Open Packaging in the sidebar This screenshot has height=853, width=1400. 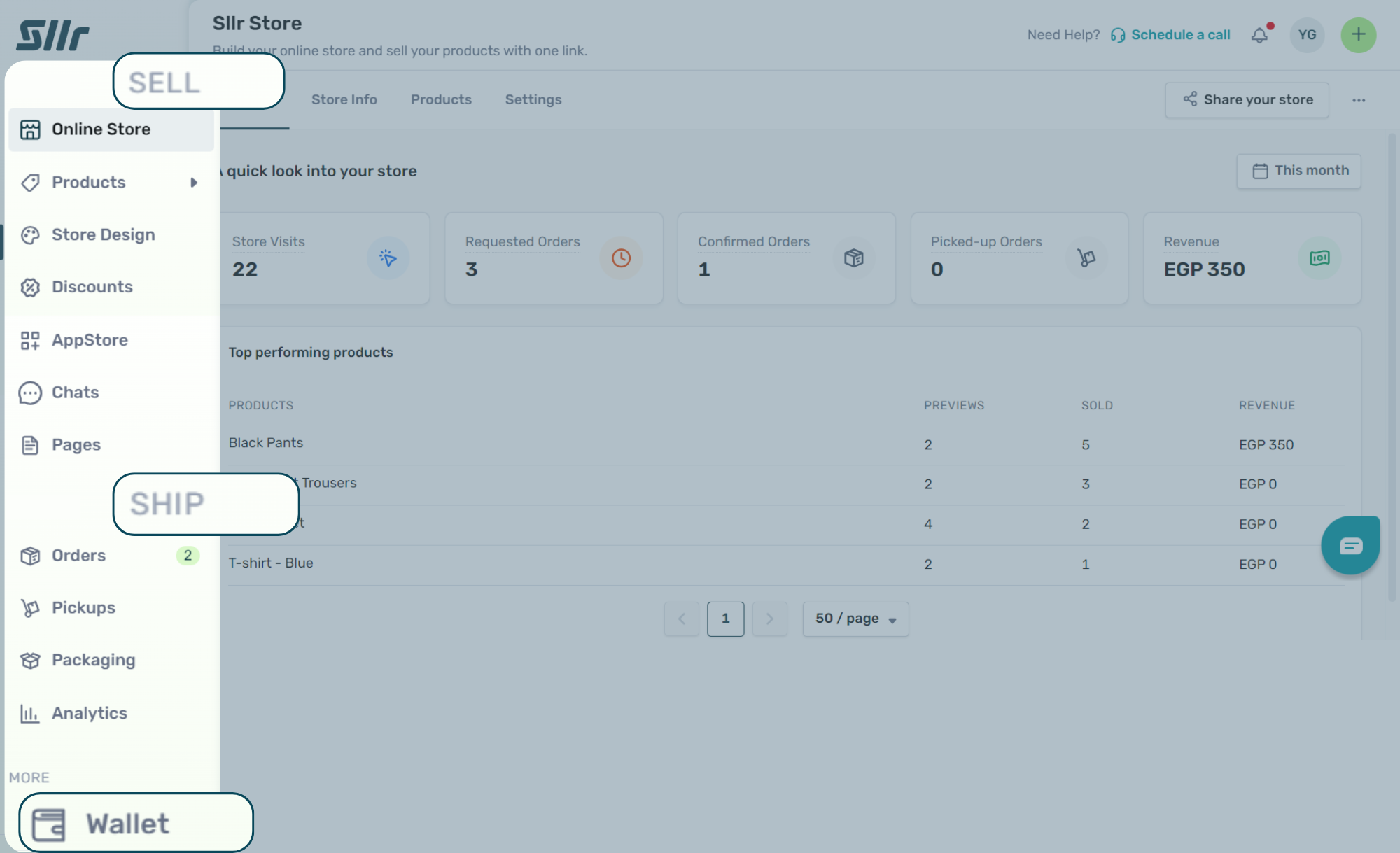93,661
